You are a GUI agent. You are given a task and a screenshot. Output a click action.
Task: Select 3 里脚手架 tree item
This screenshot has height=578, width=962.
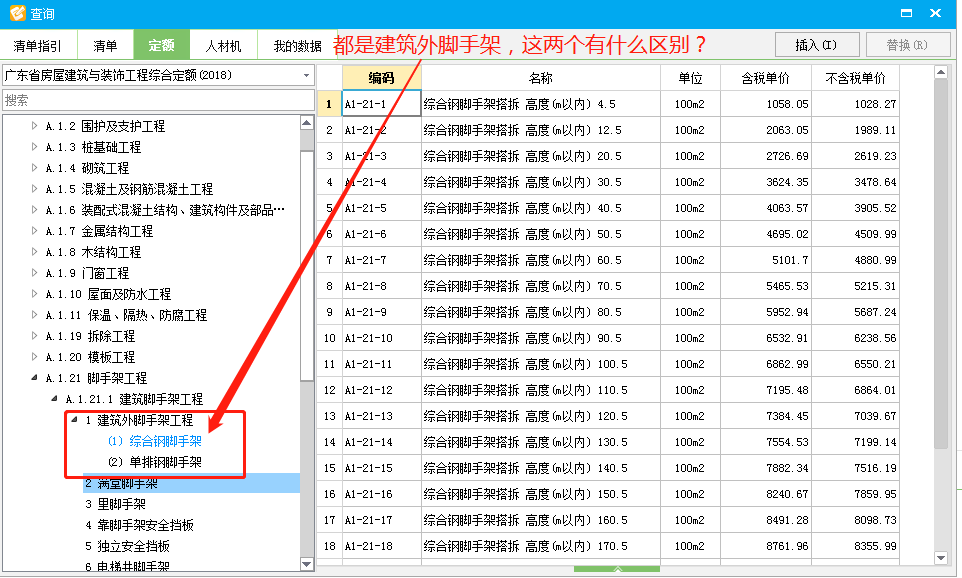115,504
